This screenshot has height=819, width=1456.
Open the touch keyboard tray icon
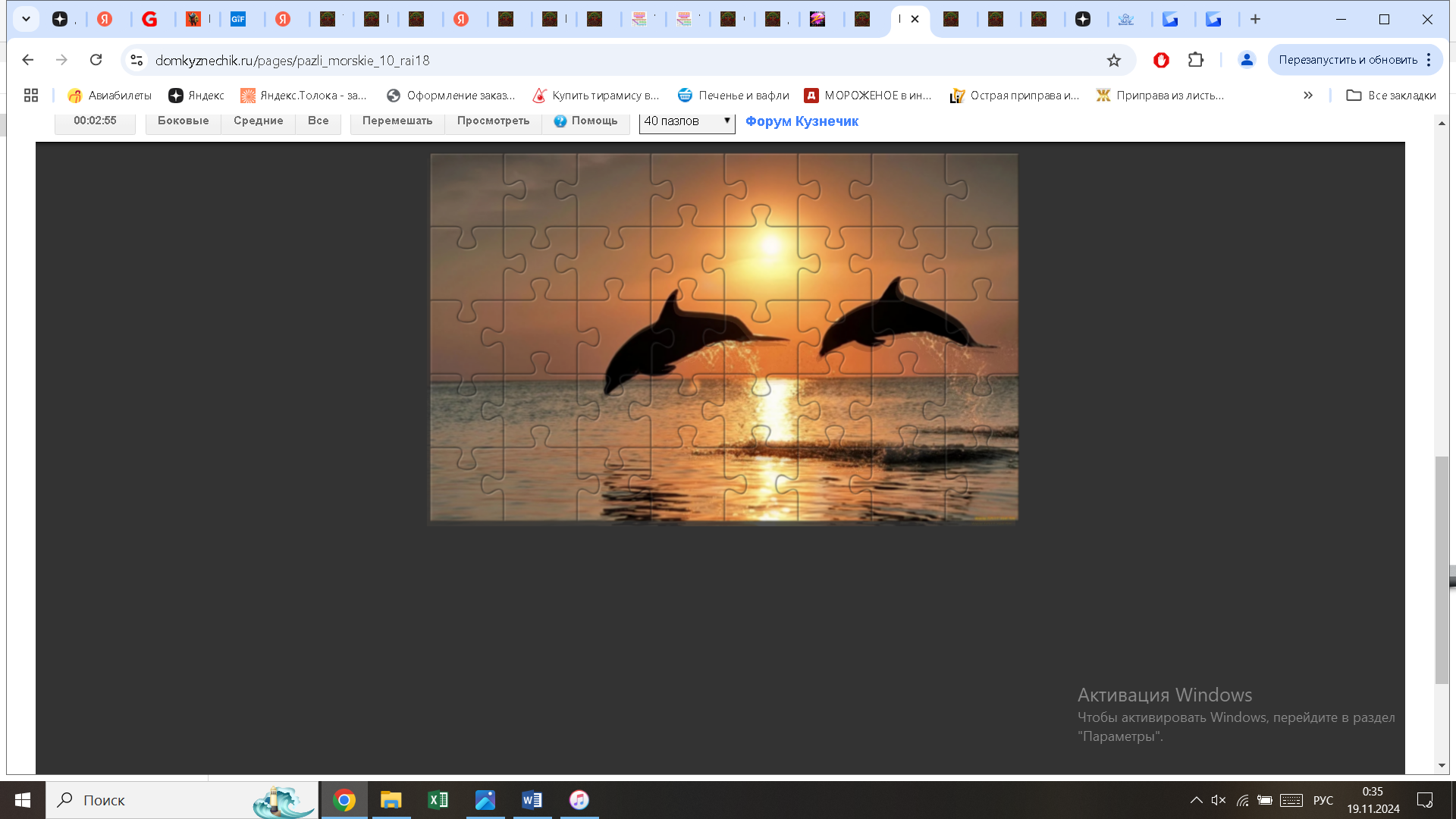(1291, 800)
